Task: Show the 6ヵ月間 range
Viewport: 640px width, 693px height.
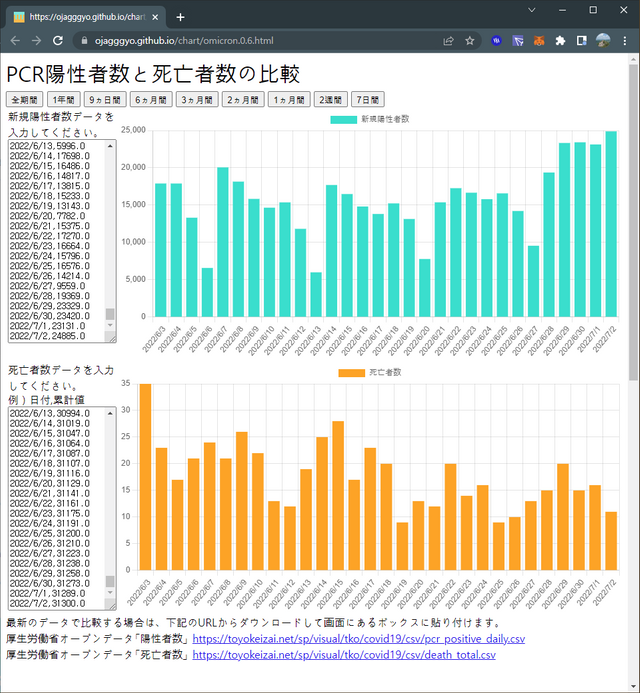Action: tap(151, 99)
